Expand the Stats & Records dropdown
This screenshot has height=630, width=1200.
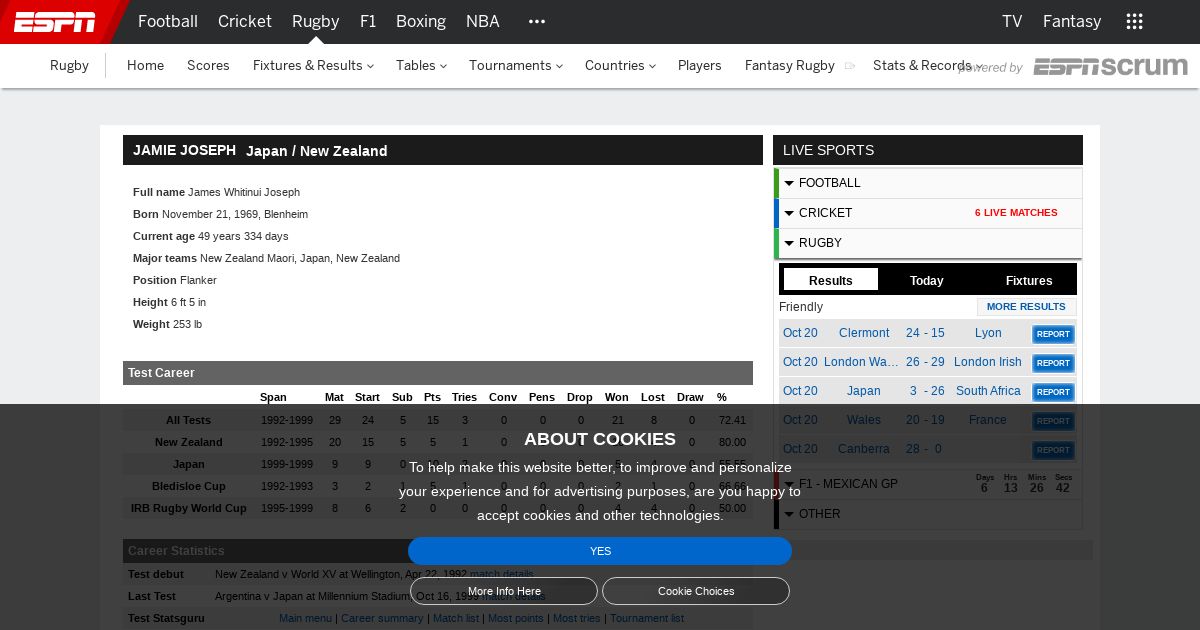point(927,65)
